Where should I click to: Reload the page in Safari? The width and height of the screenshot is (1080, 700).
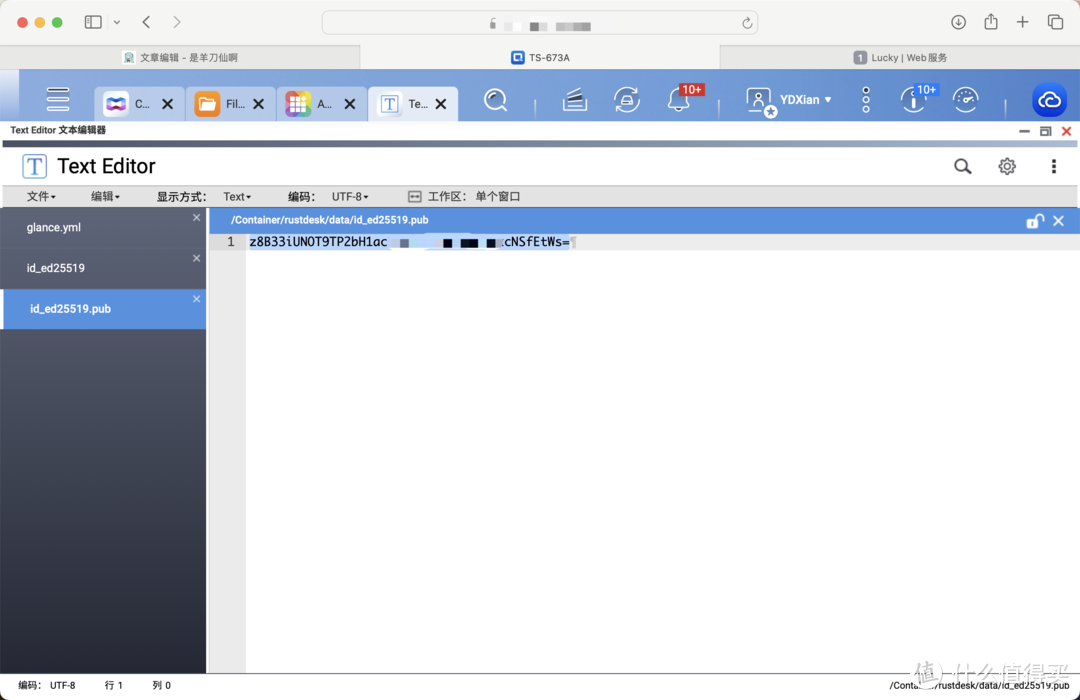pos(747,23)
